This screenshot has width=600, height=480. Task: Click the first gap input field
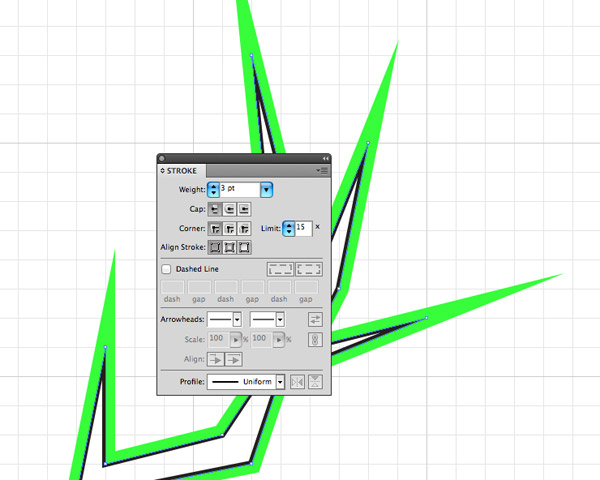(x=199, y=287)
